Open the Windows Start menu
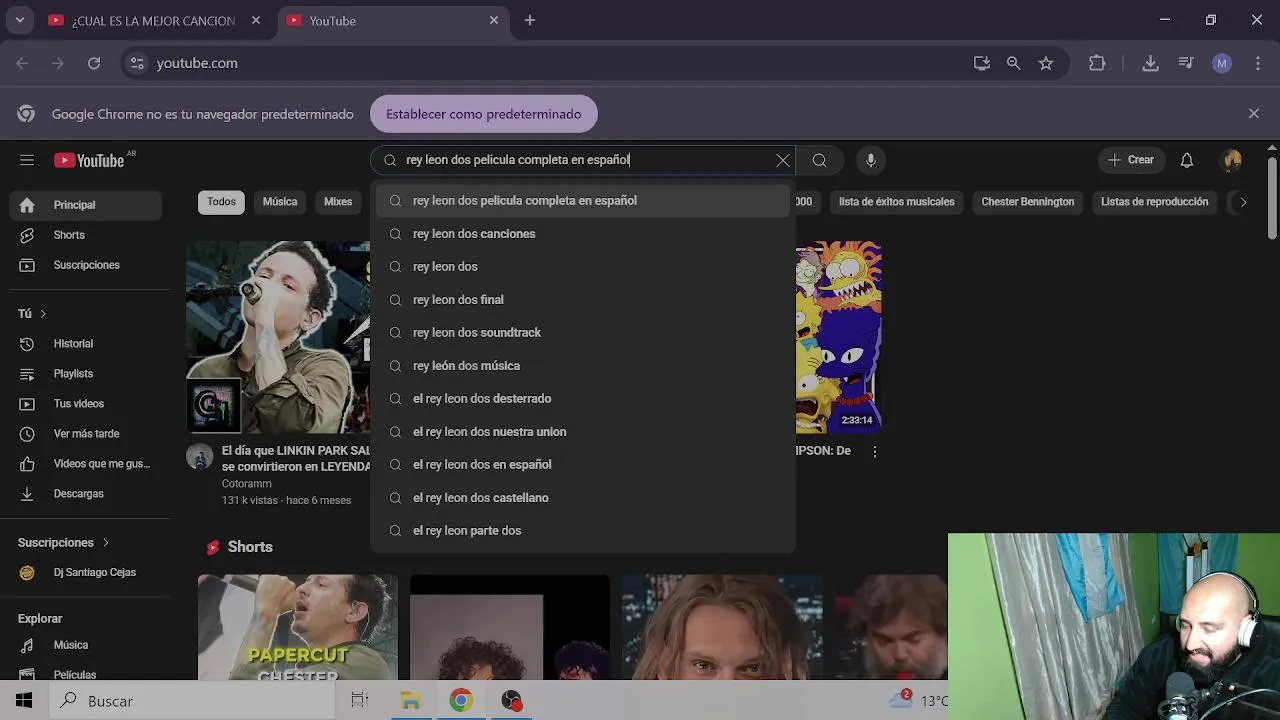Viewport: 1280px width, 720px height. pos(24,701)
